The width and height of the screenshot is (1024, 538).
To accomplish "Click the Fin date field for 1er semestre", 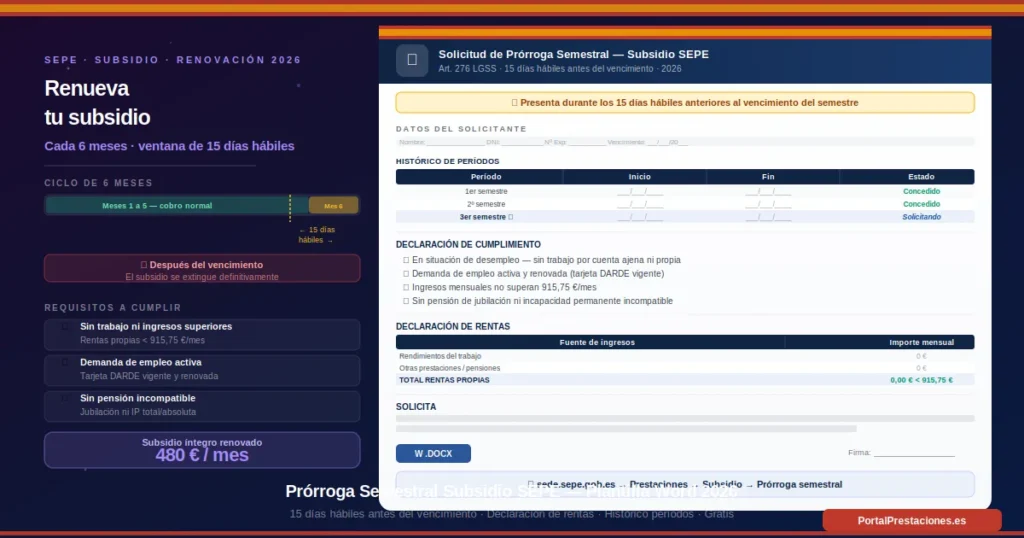I will (768, 192).
